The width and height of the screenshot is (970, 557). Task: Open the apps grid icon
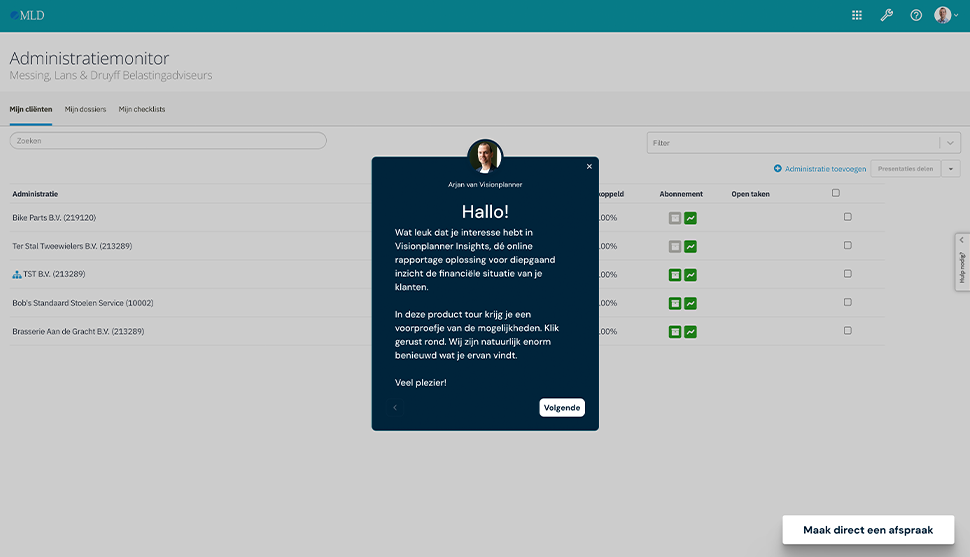[857, 15]
